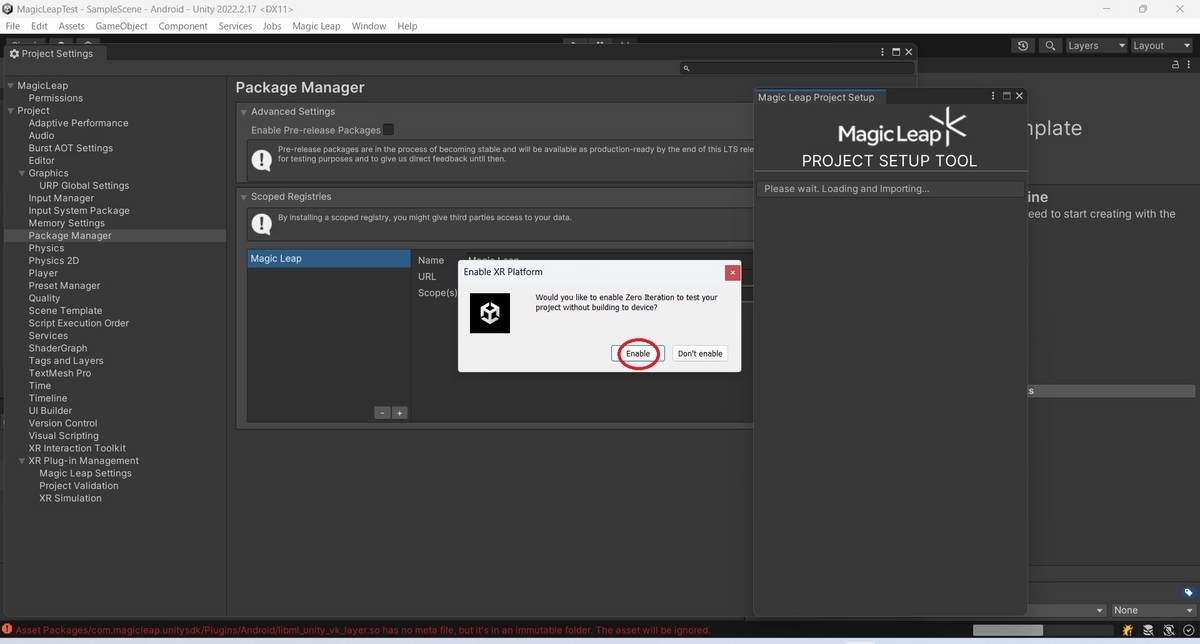Select Script Execution Order entry
Viewport: 1200px width, 644px height.
tap(79, 323)
